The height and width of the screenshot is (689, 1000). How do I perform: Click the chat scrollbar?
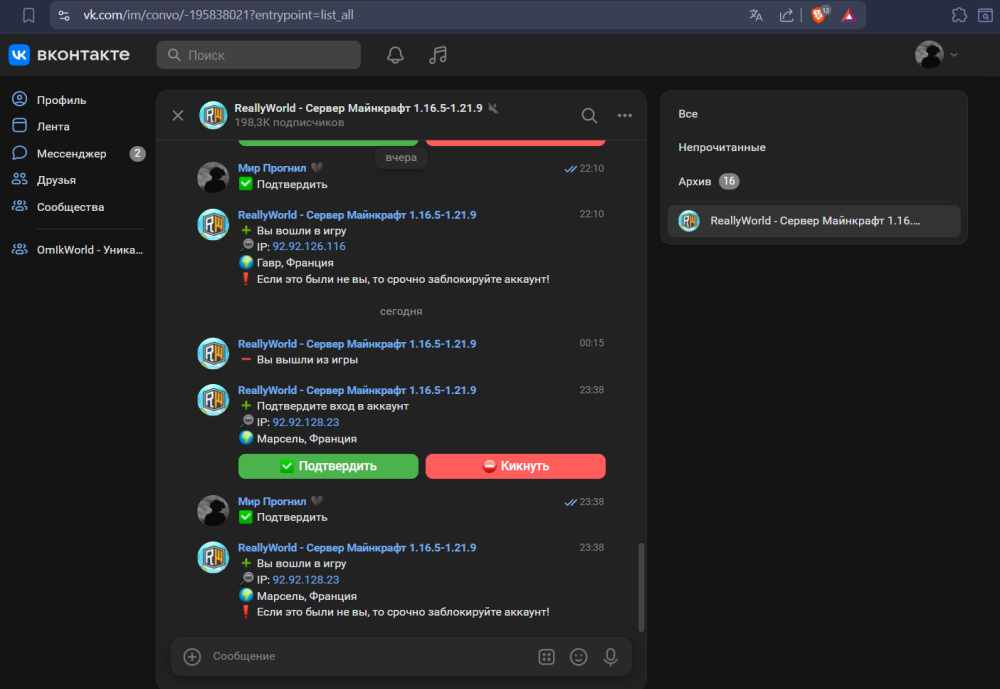[x=641, y=587]
